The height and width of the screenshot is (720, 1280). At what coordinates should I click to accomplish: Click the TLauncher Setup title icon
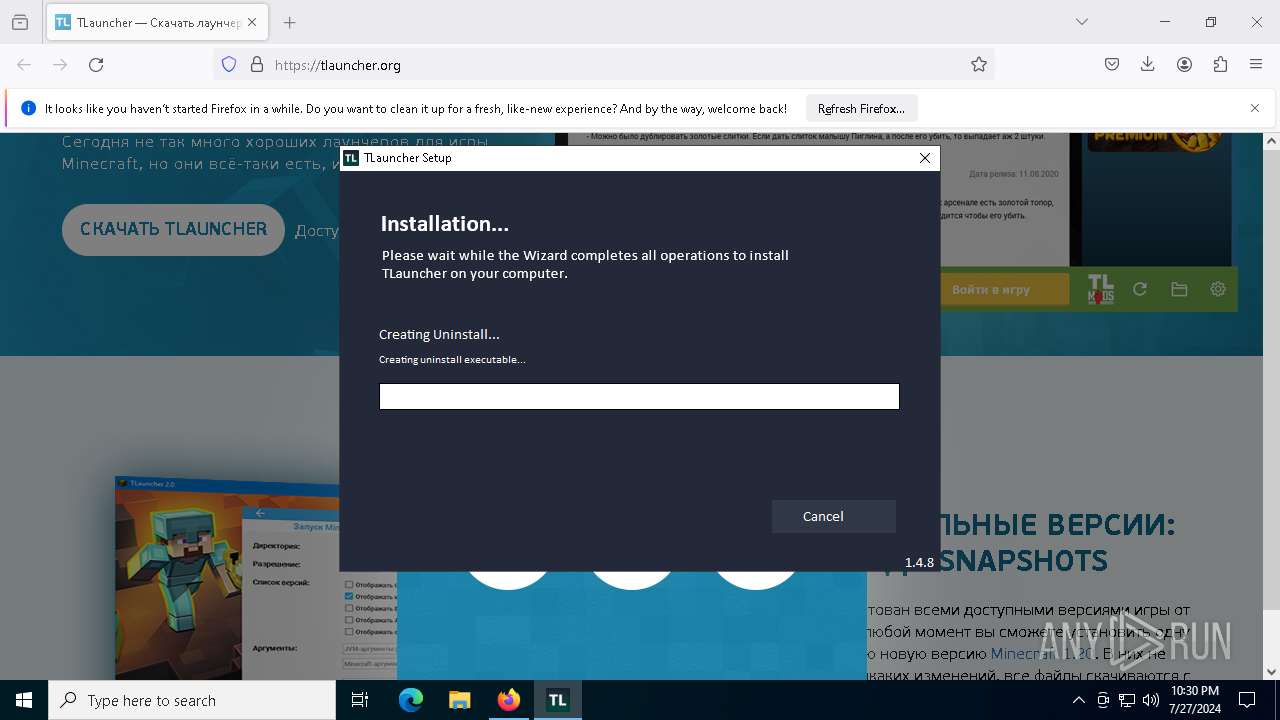(x=351, y=158)
